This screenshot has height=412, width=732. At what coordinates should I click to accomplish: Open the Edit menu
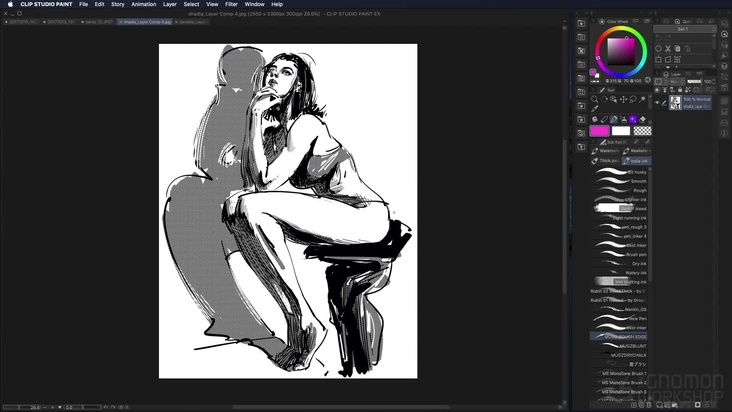99,4
